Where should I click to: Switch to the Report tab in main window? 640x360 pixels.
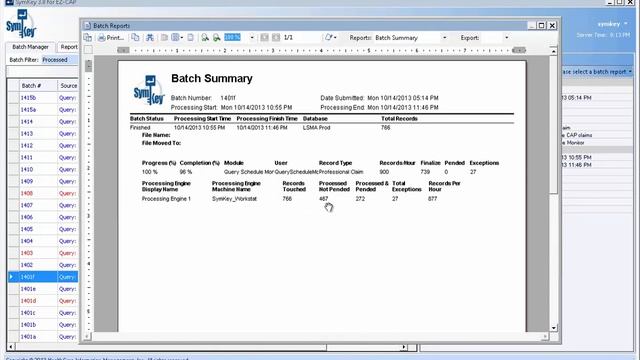click(69, 47)
